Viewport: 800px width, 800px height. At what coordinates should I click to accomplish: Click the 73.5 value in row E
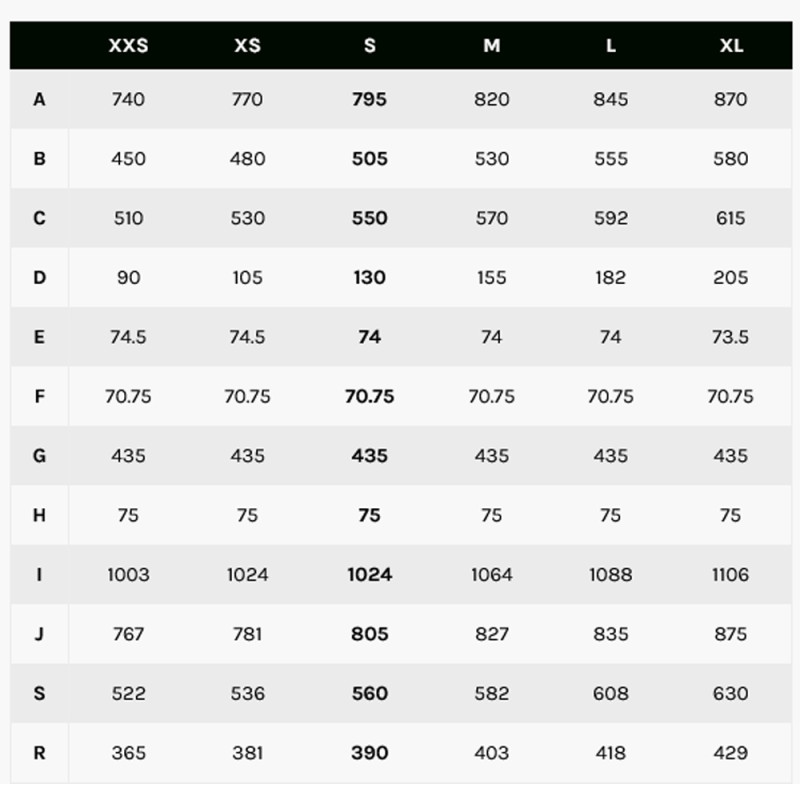coord(731,337)
